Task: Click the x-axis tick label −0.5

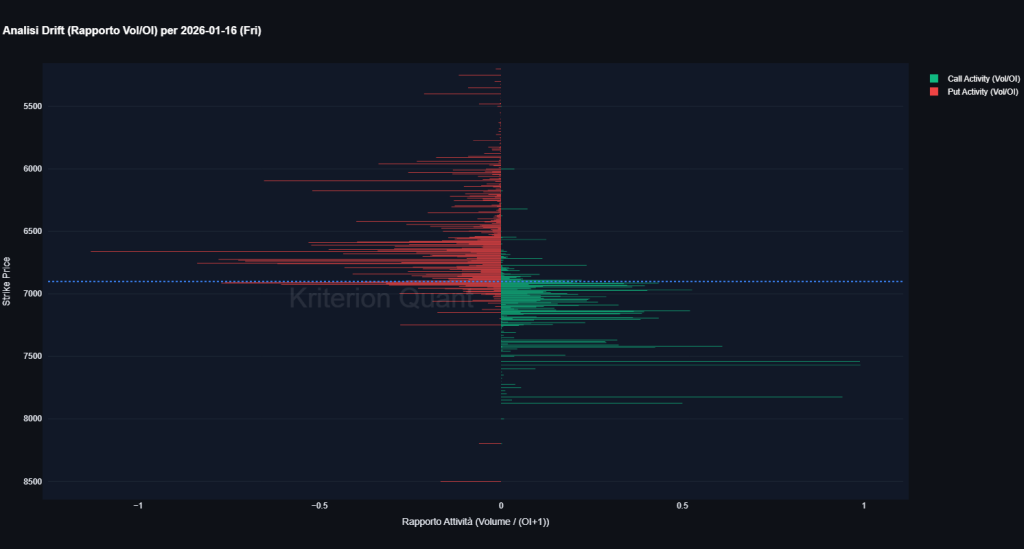Action: pos(319,506)
